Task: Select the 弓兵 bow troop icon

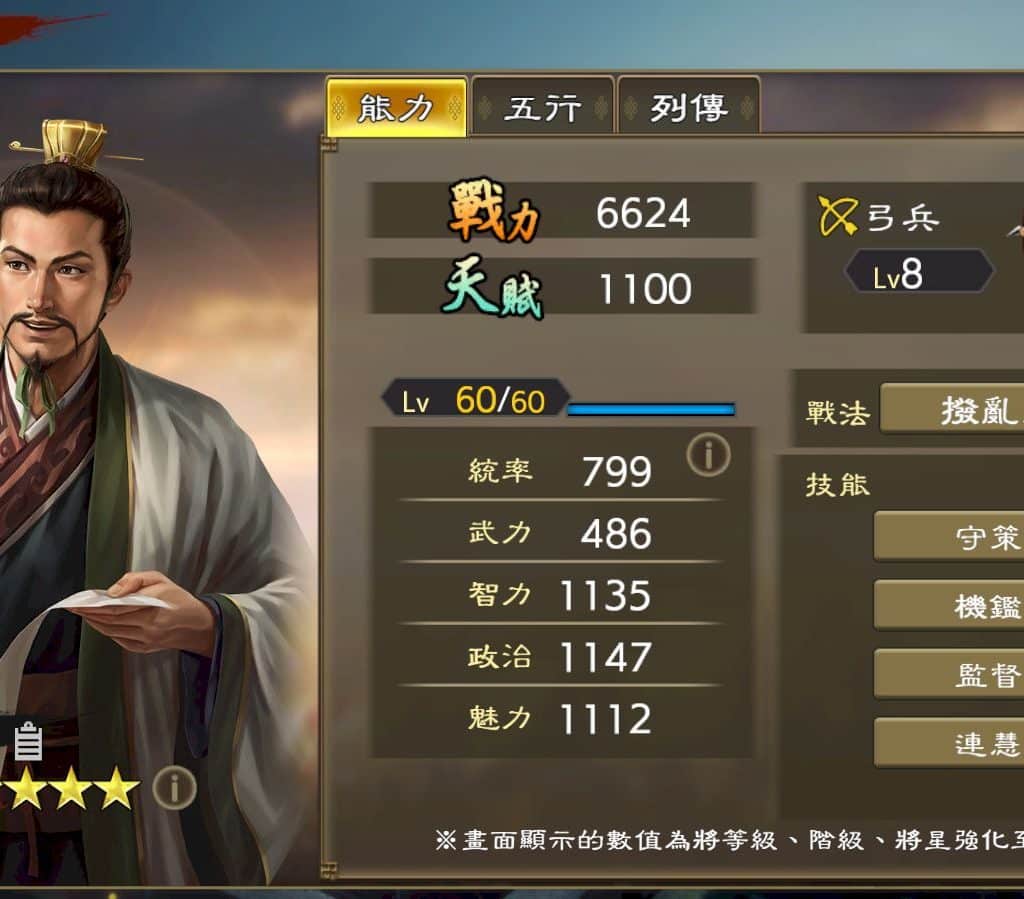Action: click(x=838, y=216)
